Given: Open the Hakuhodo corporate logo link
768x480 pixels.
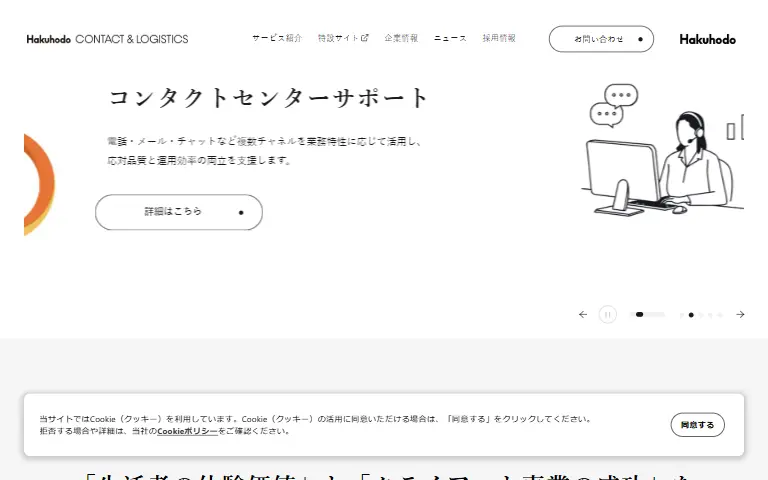Looking at the screenshot, I should coord(707,39).
